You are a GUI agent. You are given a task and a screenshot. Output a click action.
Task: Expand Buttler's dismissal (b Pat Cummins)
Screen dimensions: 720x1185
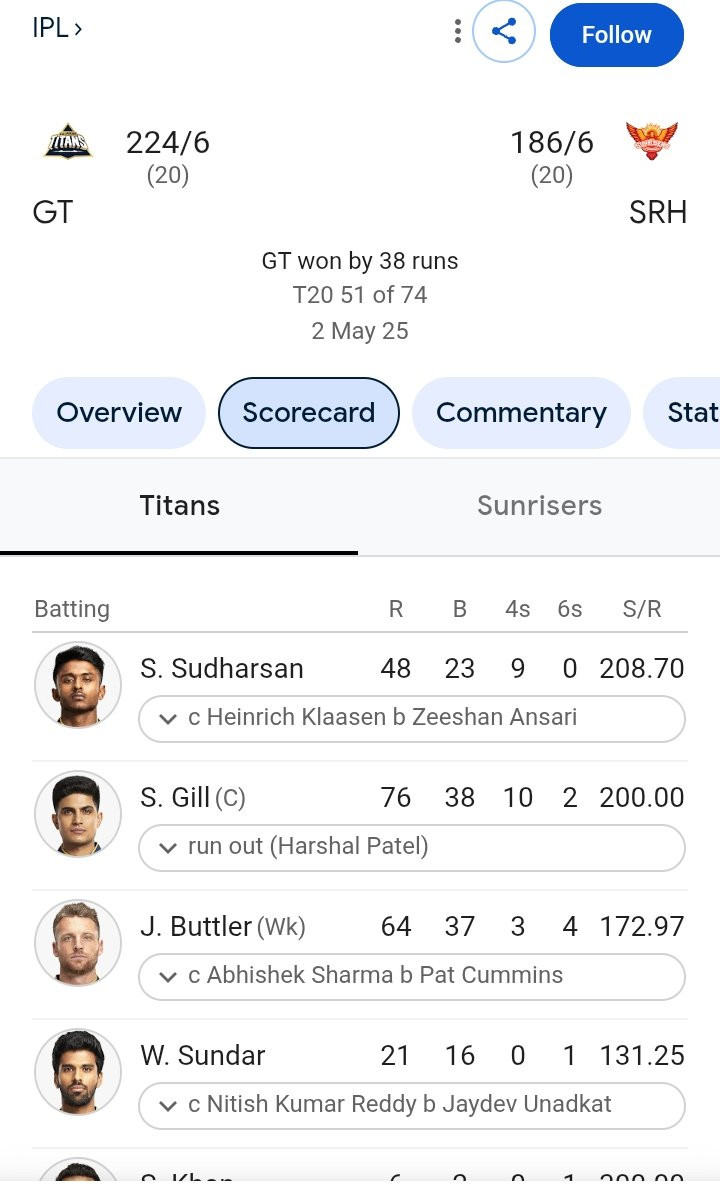411,976
